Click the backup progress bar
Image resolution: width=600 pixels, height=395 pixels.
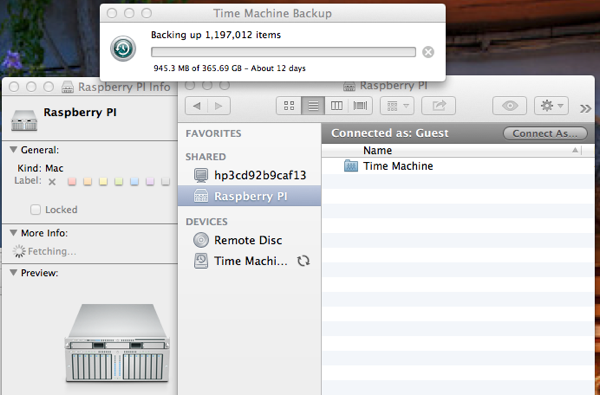point(283,52)
